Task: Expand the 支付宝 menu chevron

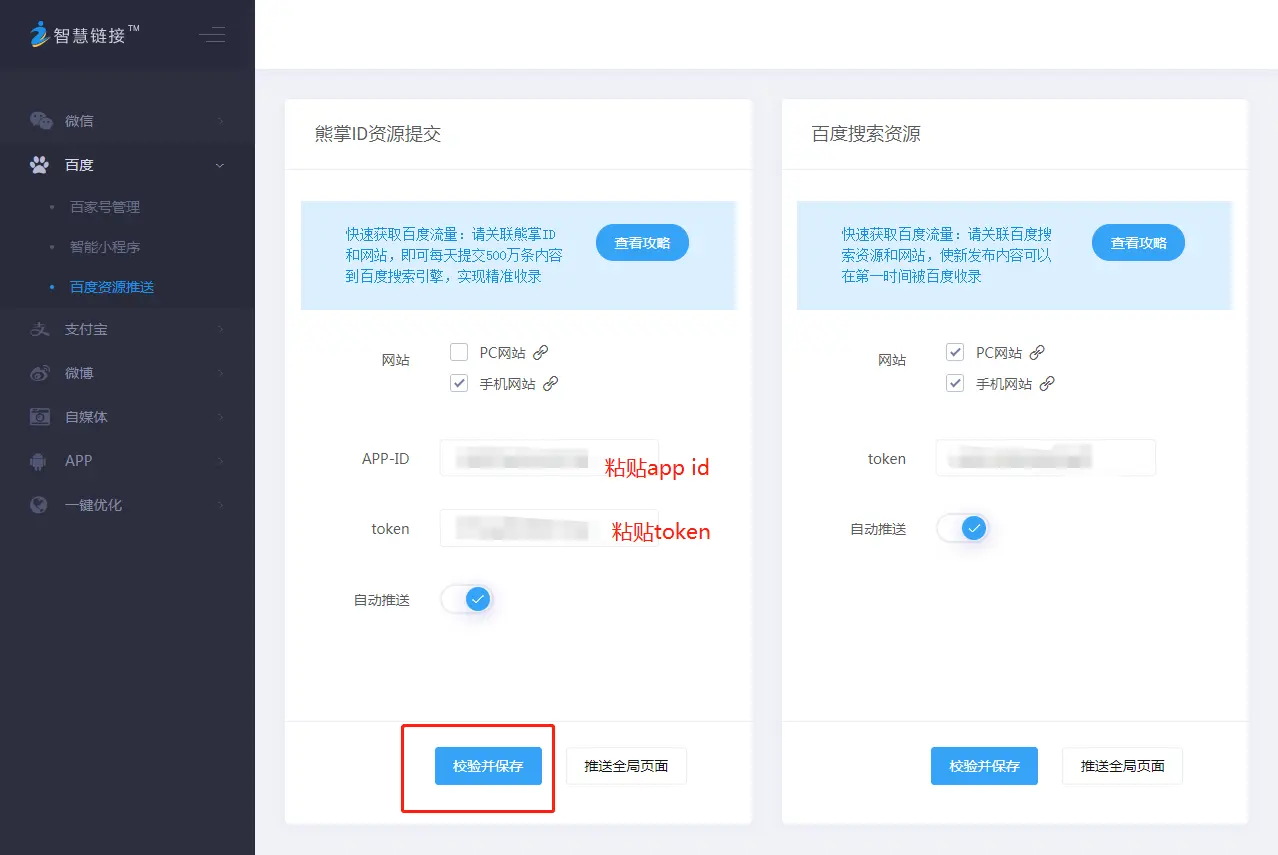Action: tap(220, 329)
